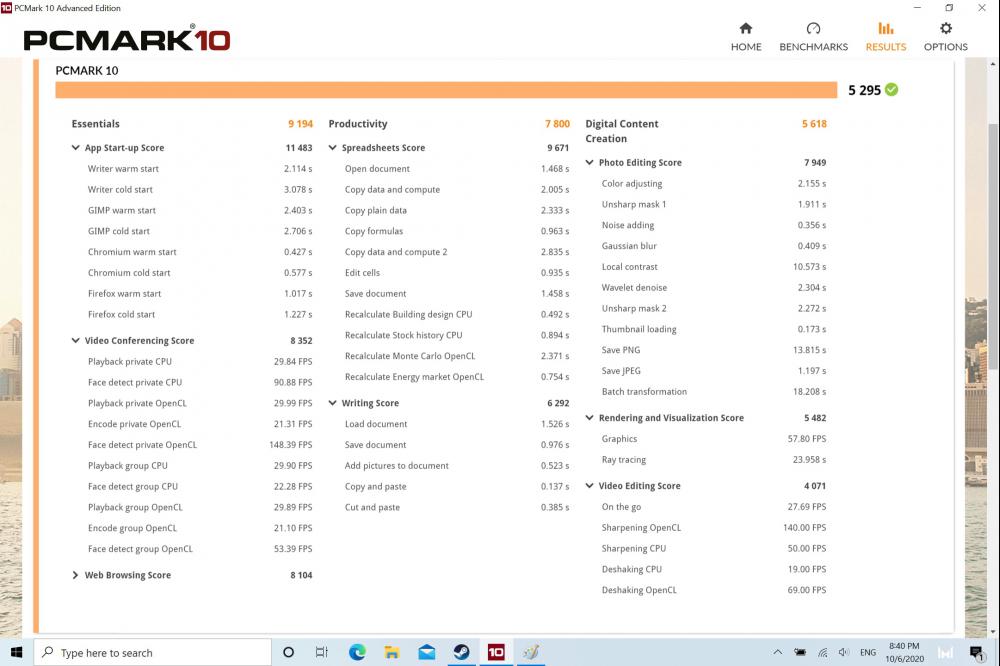Click the 'PCMARK 10' section title
The image size is (1000, 666).
pos(87,71)
